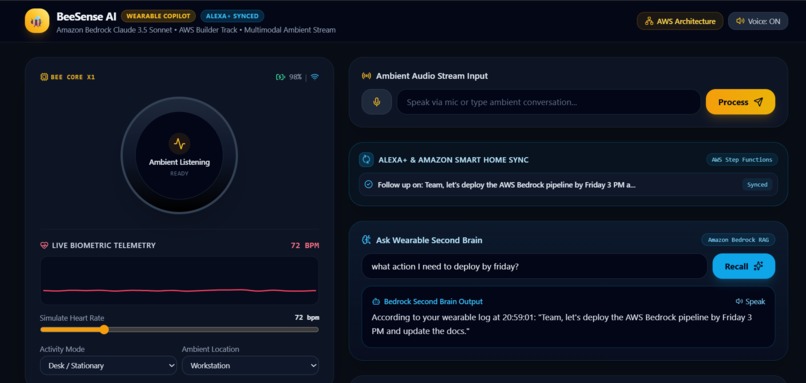
Task: Click the ALEXA+ SYNCED badge
Action: point(232,16)
